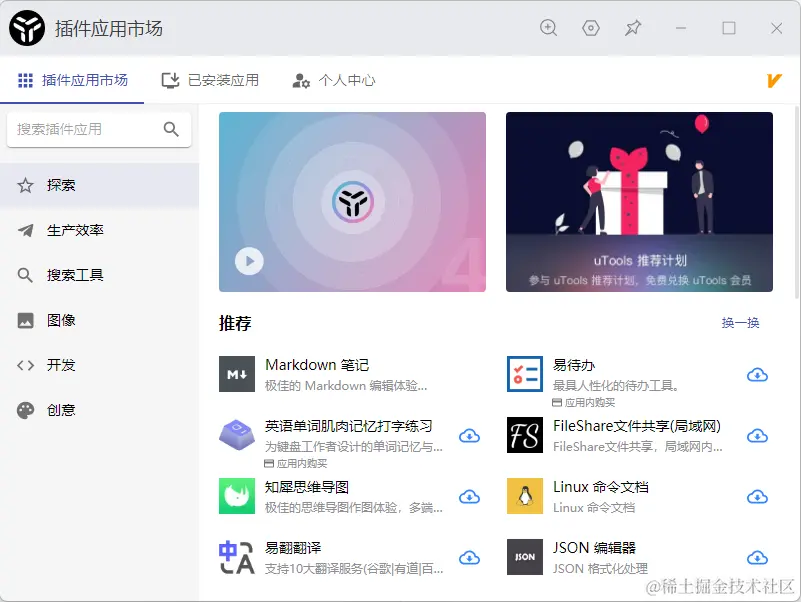Open FileShare文件共享(局域网) title
The width and height of the screenshot is (801, 602).
coord(637,426)
